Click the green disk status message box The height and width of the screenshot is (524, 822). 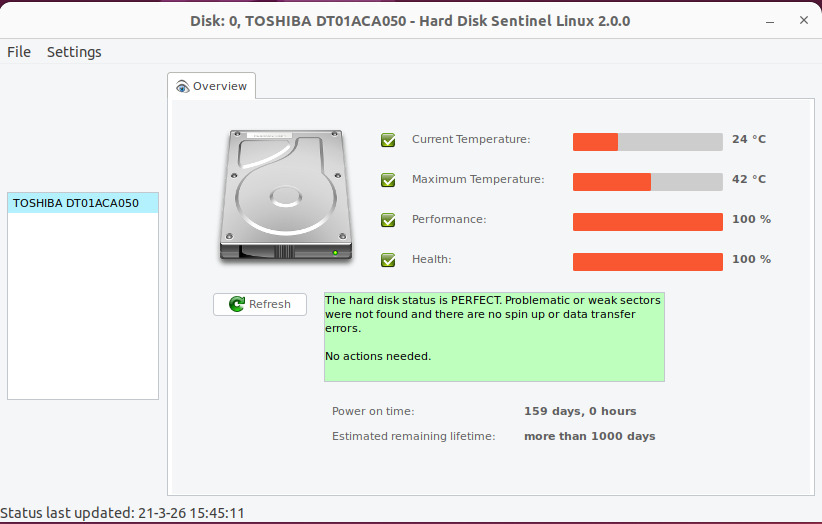click(x=494, y=337)
